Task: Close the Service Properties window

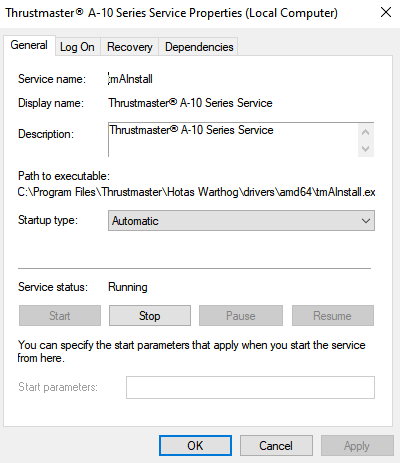Action: point(386,13)
